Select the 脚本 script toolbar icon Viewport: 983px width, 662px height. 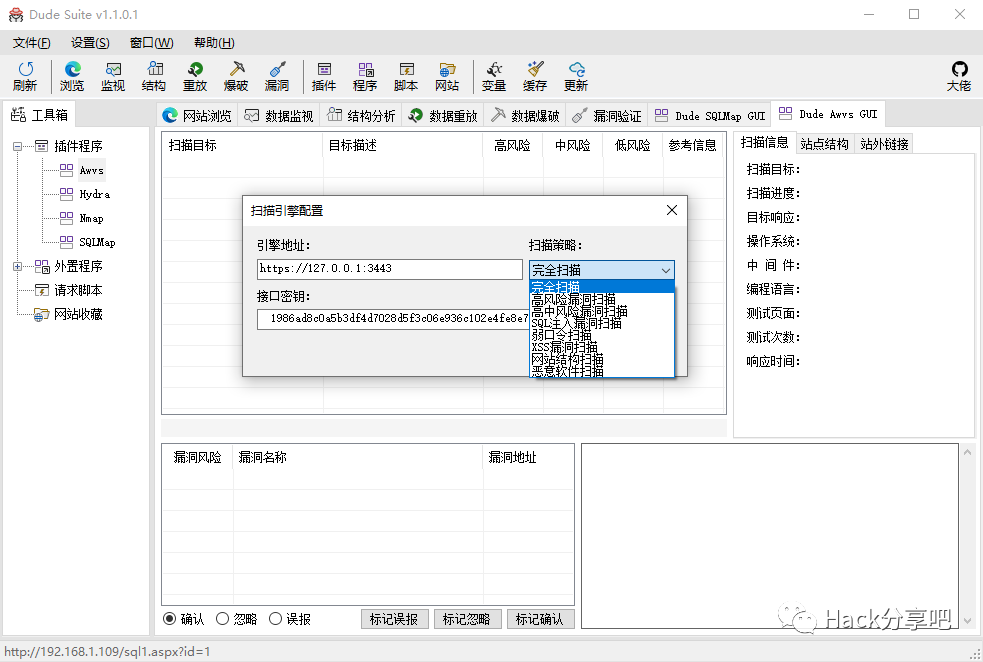(x=406, y=76)
